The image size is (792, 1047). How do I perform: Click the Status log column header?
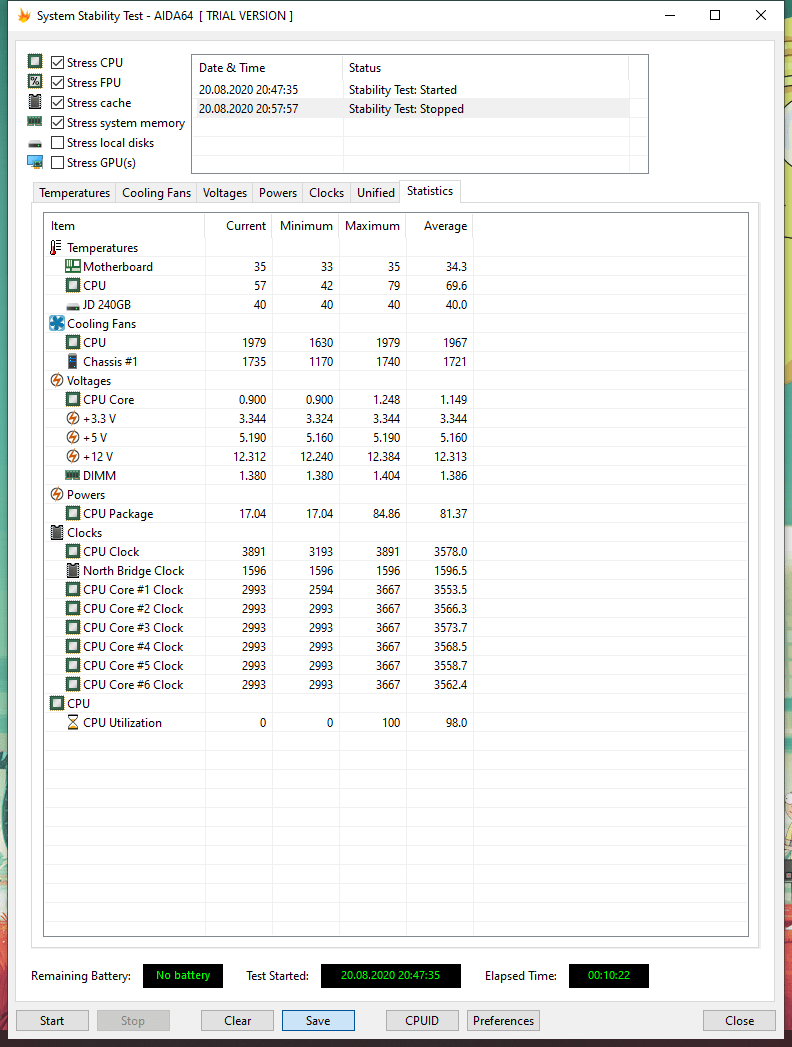[485, 67]
